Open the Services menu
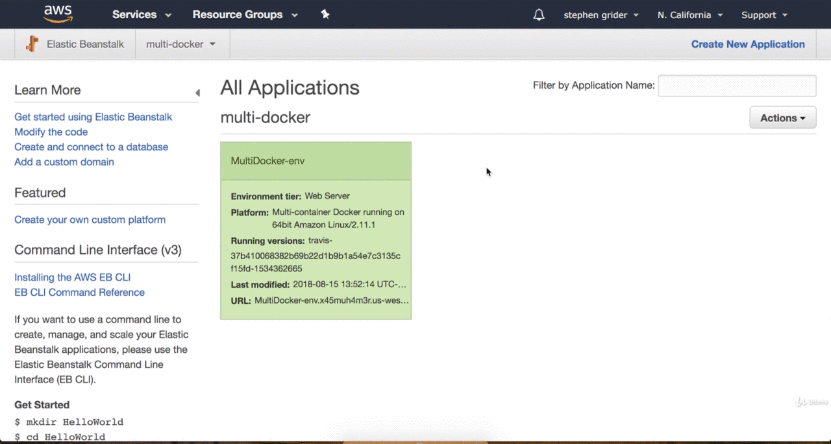 click(x=142, y=15)
